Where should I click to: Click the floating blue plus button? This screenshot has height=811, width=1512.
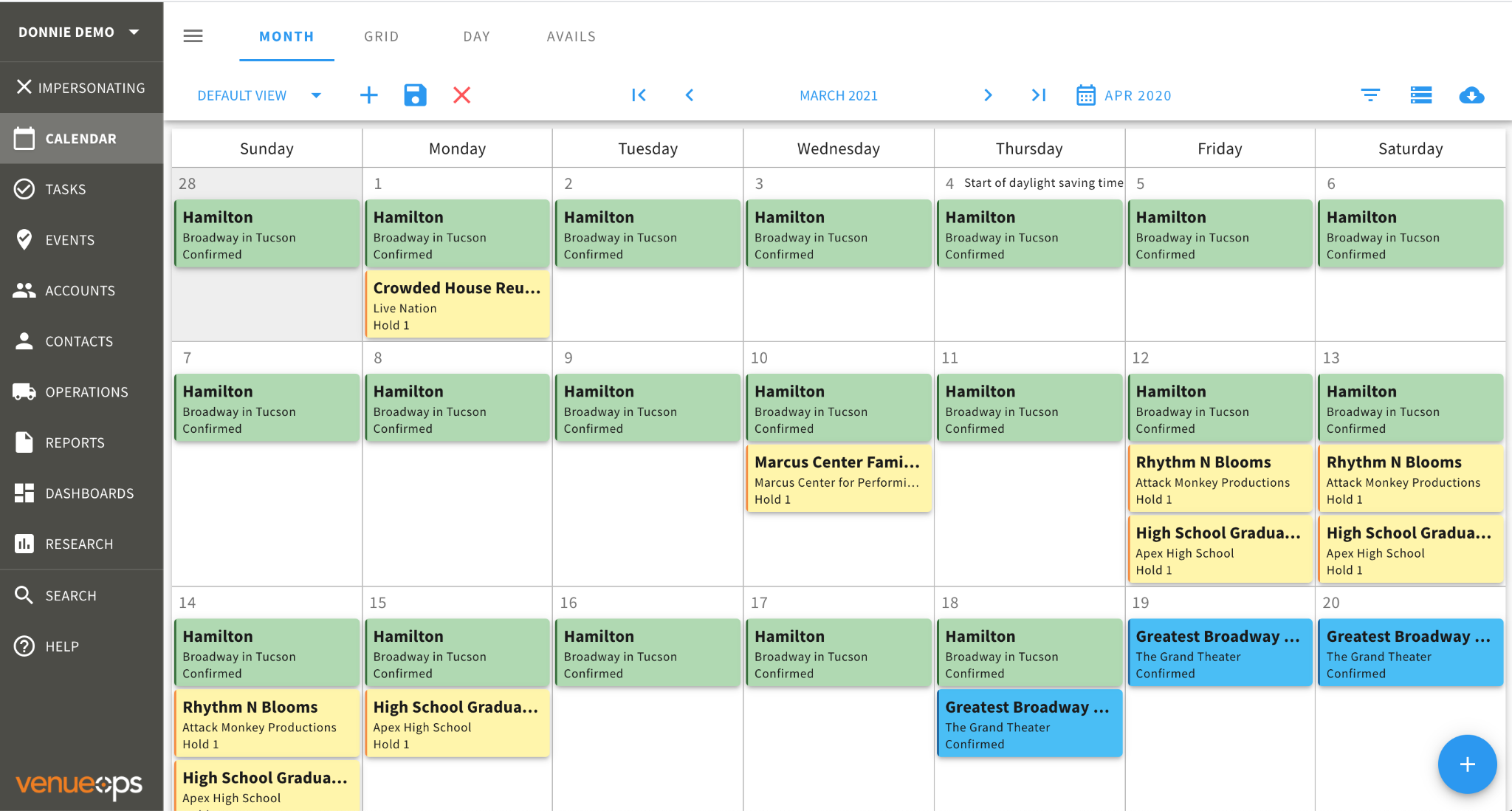[1462, 763]
